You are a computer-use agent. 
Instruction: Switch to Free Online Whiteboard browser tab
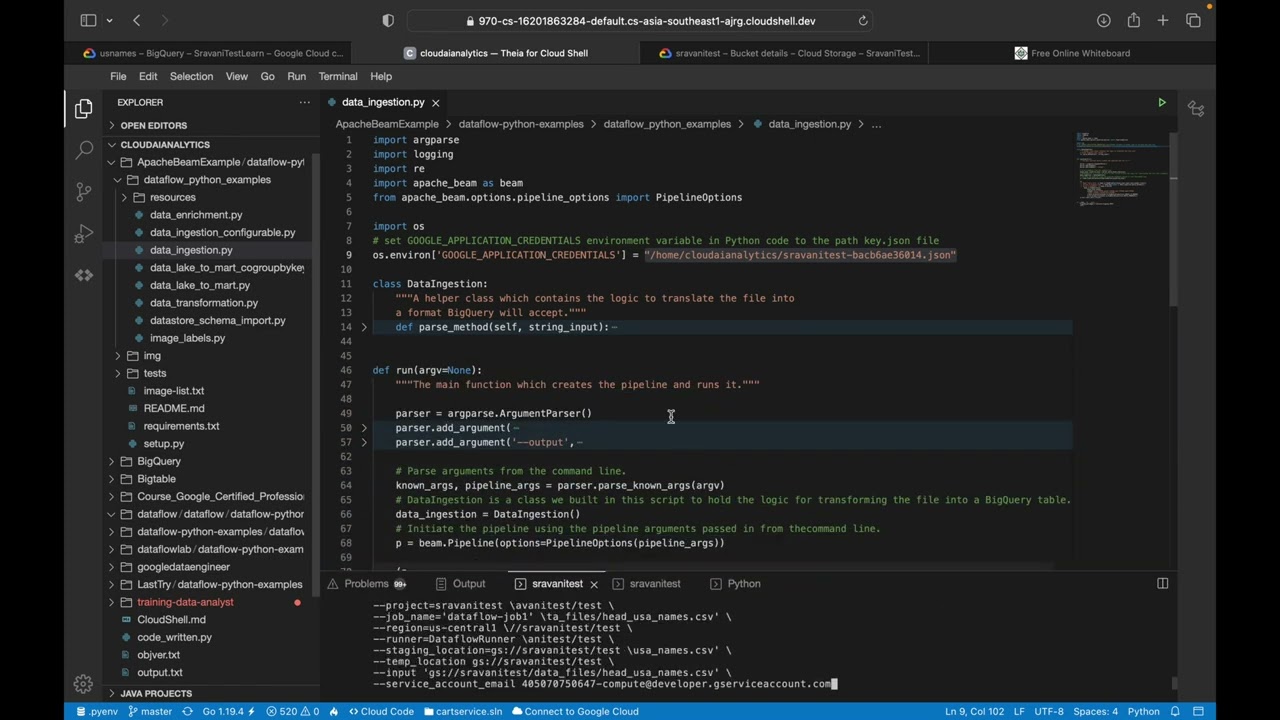[1071, 53]
